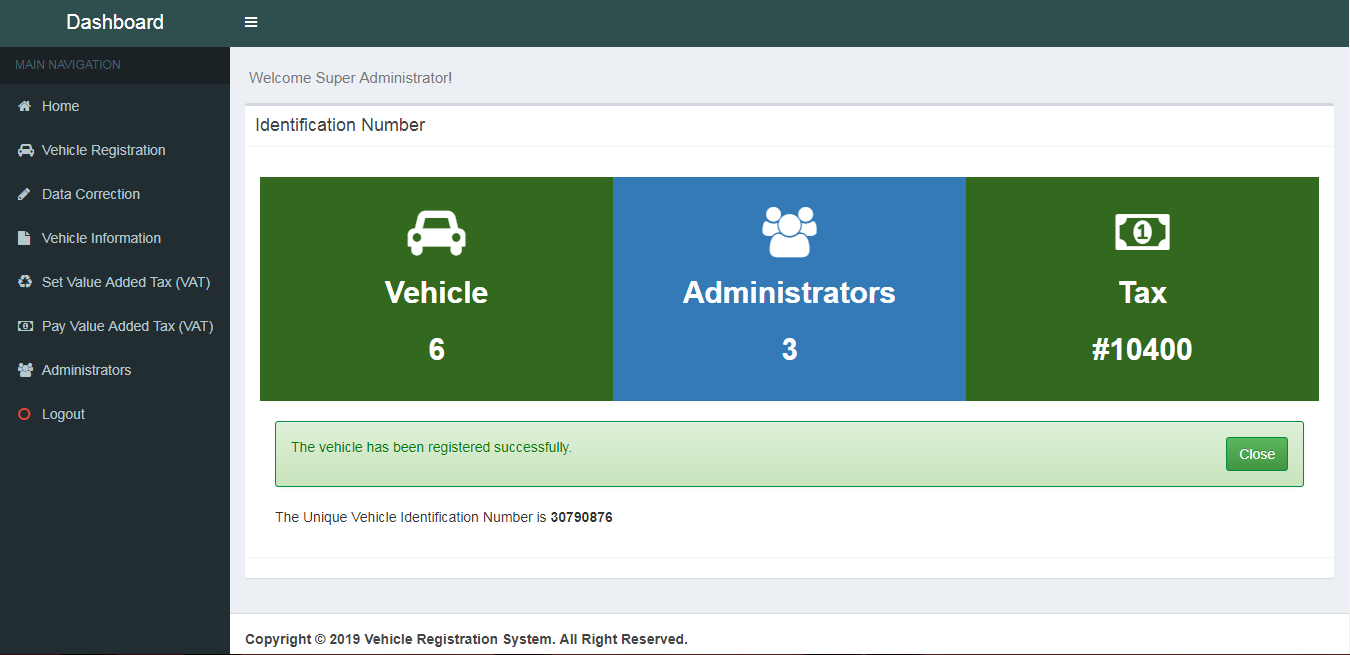
Task: Select Vehicle Information from the sidebar
Action: tap(101, 238)
